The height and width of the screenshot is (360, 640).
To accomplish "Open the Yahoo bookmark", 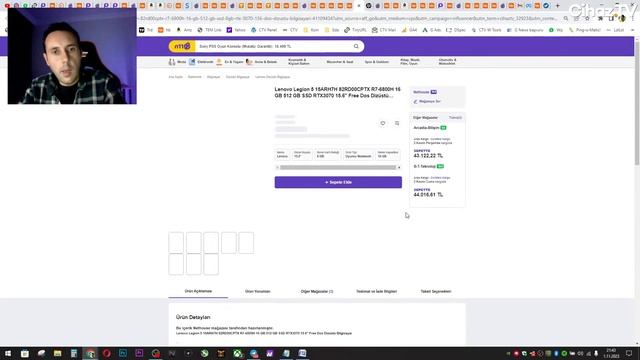I will [236, 30].
